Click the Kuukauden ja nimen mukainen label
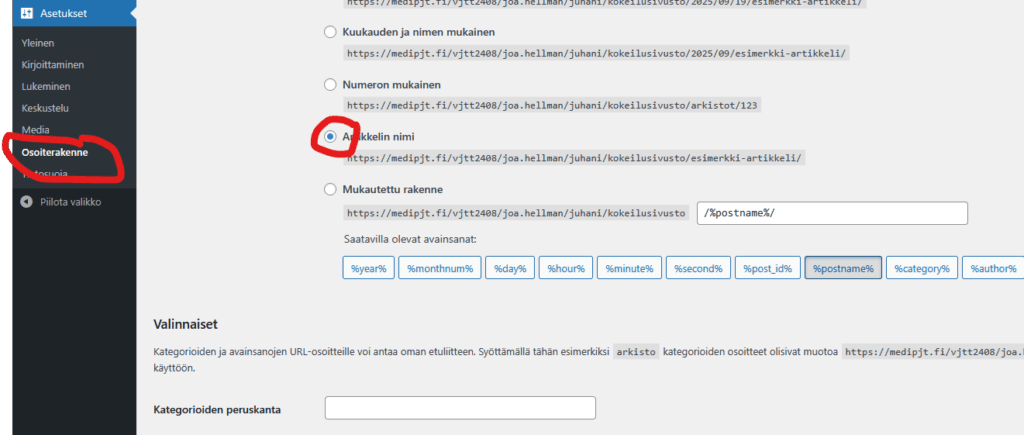The height and width of the screenshot is (435, 1024). click(419, 32)
